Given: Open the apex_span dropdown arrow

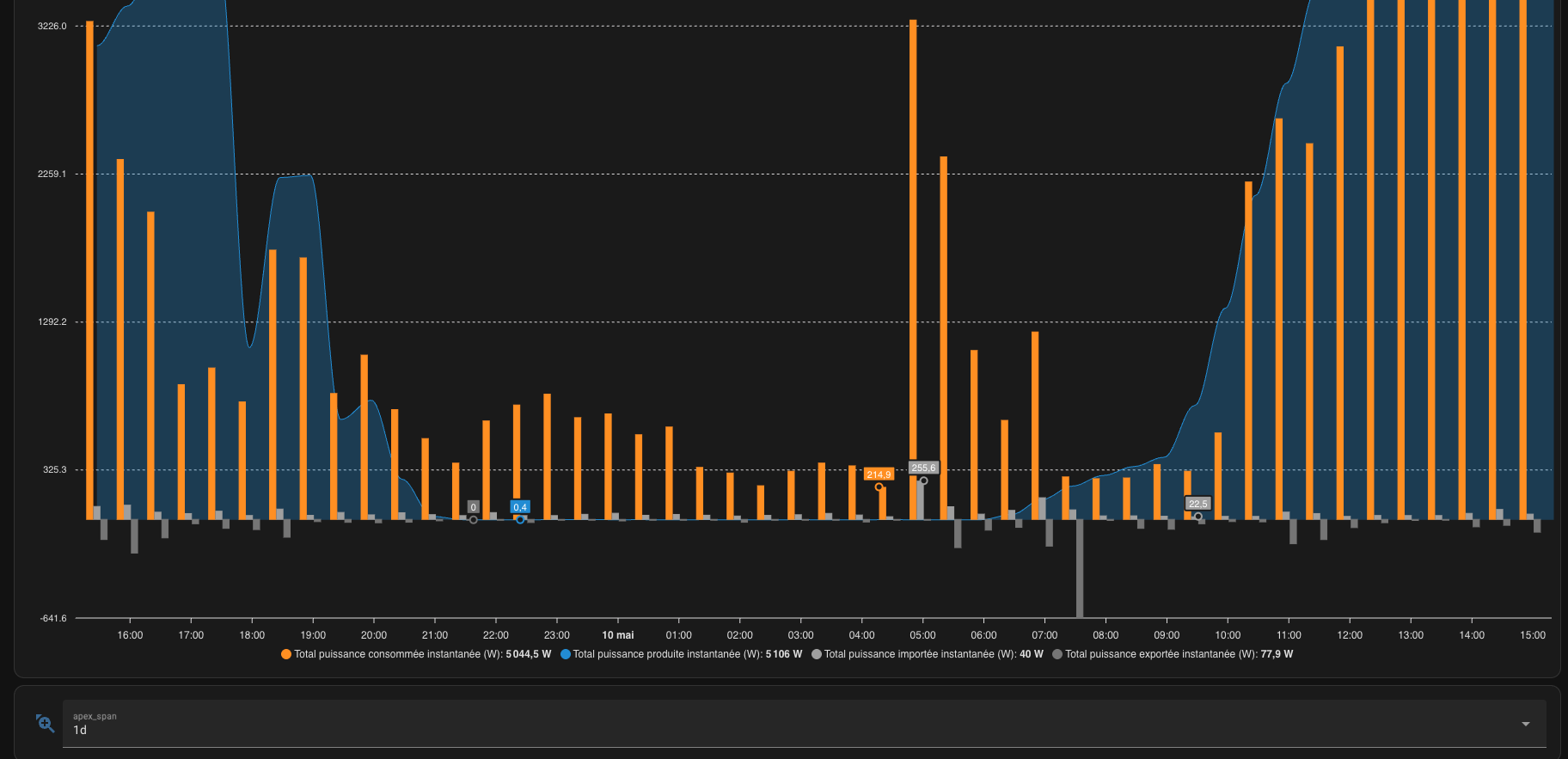Looking at the screenshot, I should (1525, 724).
